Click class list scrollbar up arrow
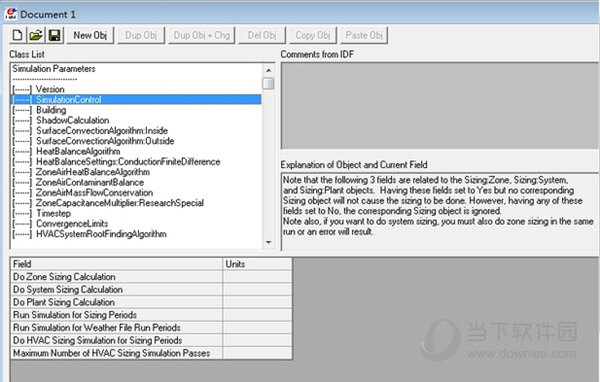The width and height of the screenshot is (600, 382). pos(268,70)
